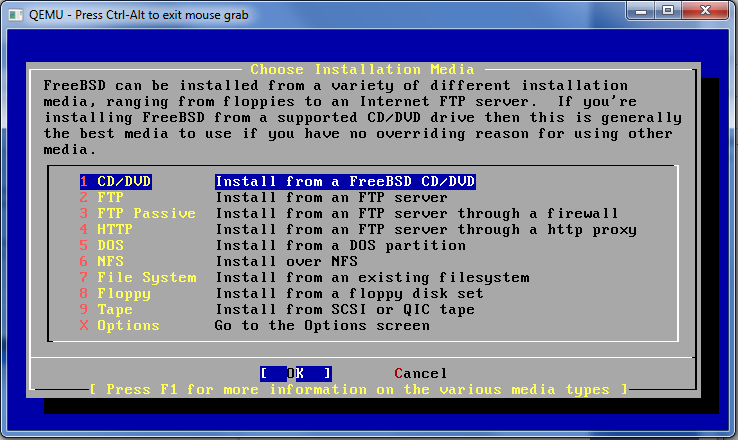Click 'Install over NFS' description
Image resolution: width=738 pixels, height=440 pixels.
[287, 262]
